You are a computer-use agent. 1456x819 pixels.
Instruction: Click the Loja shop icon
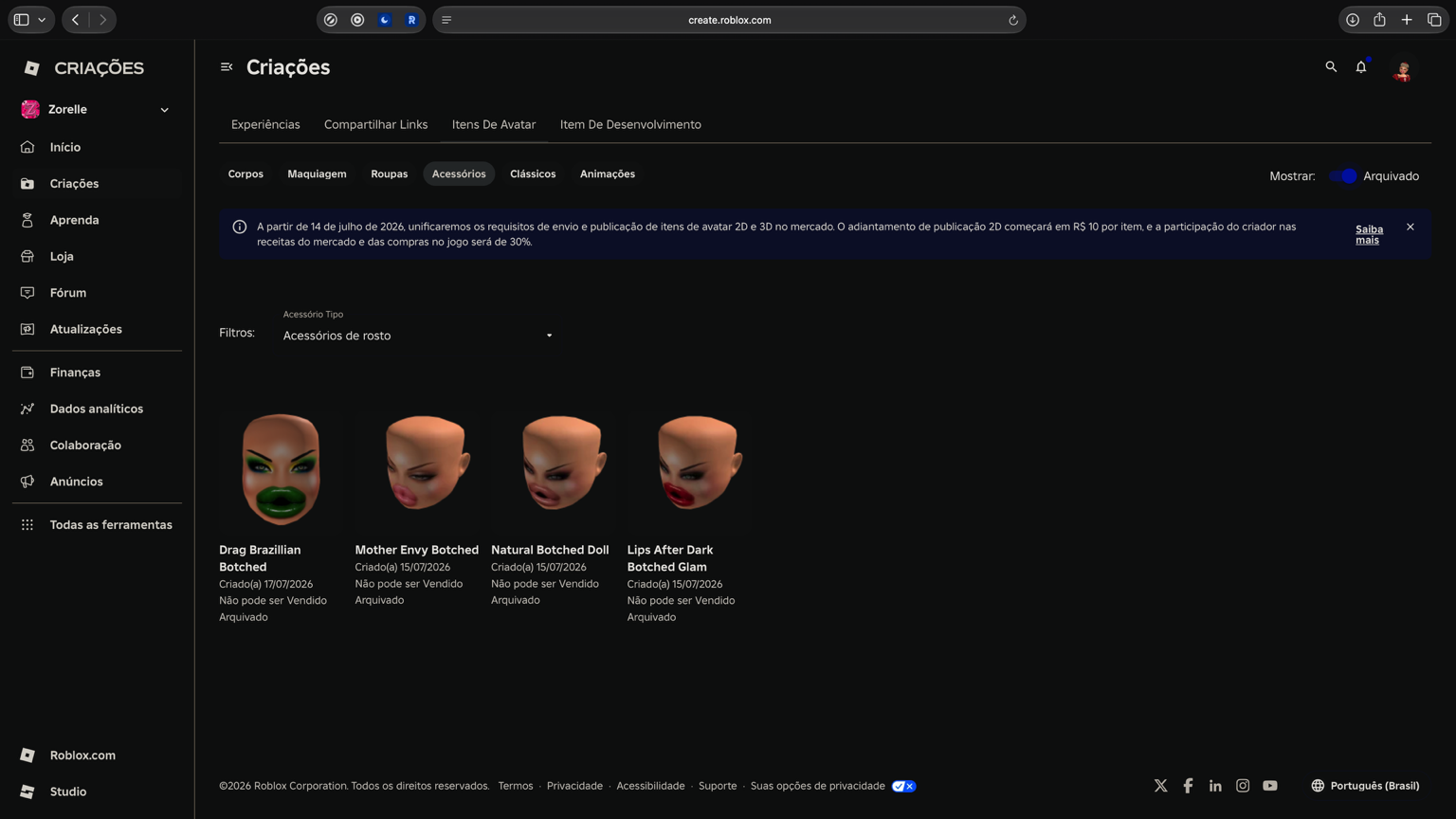pyautogui.click(x=27, y=256)
